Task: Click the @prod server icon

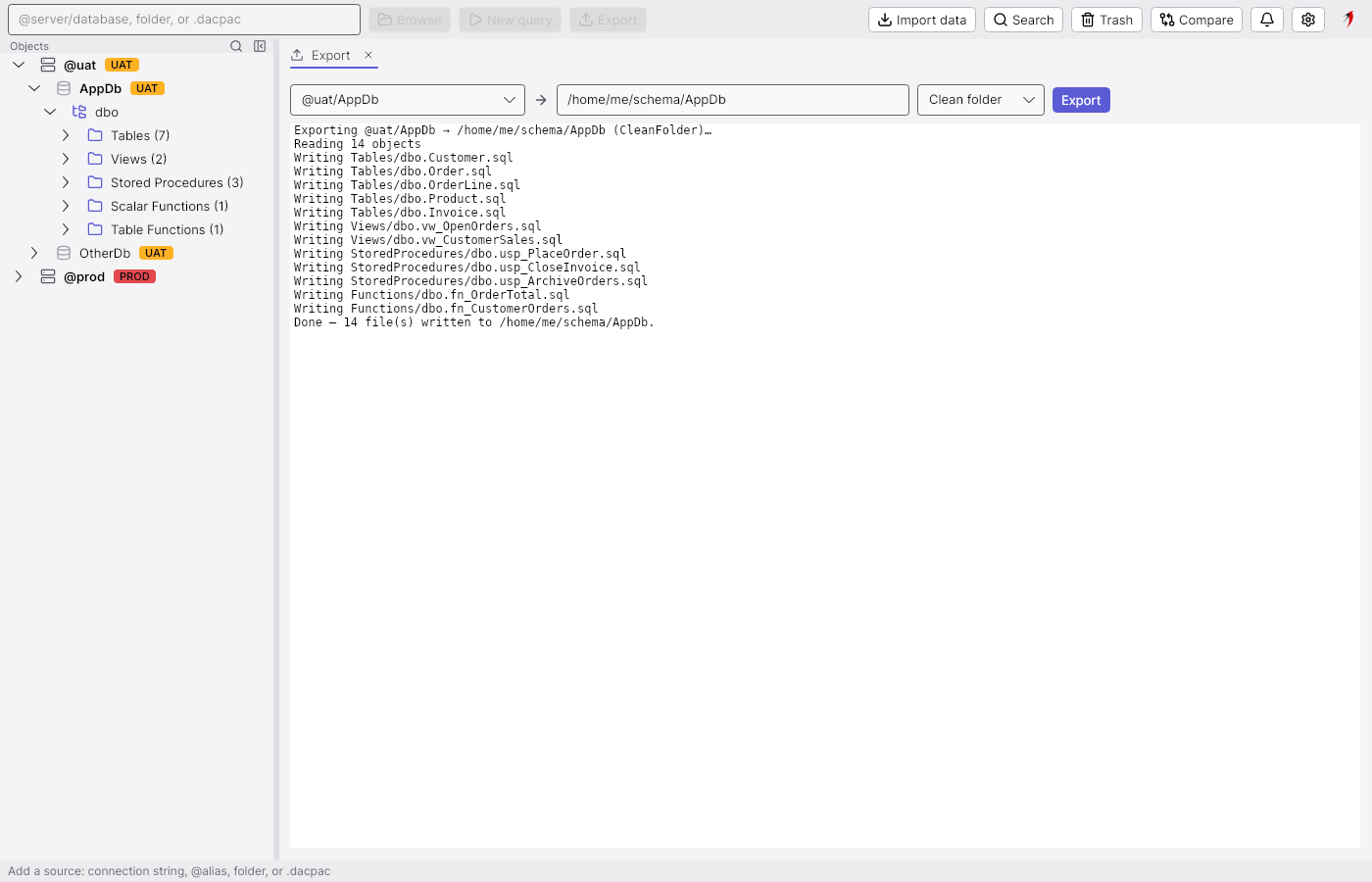Action: [48, 276]
